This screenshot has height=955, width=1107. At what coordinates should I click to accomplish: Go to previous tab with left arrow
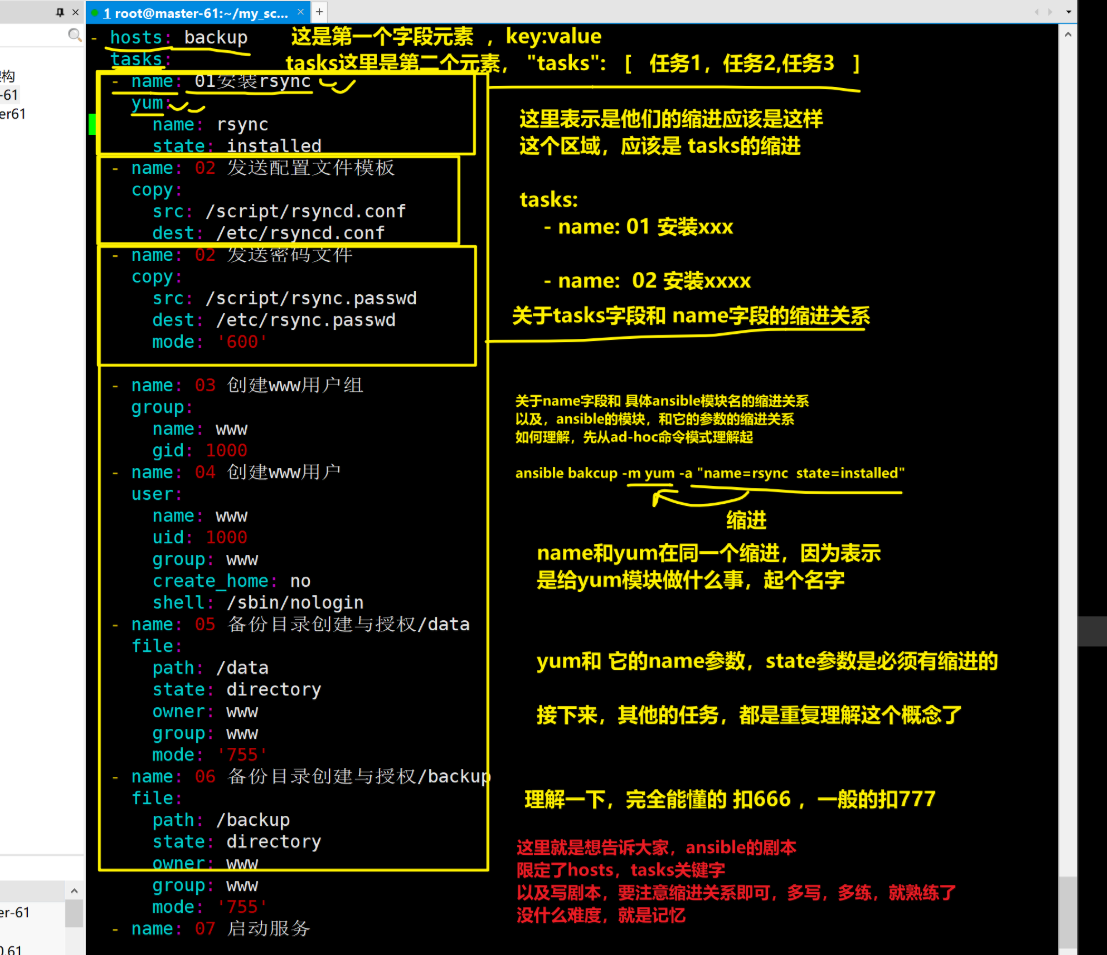click(1036, 11)
